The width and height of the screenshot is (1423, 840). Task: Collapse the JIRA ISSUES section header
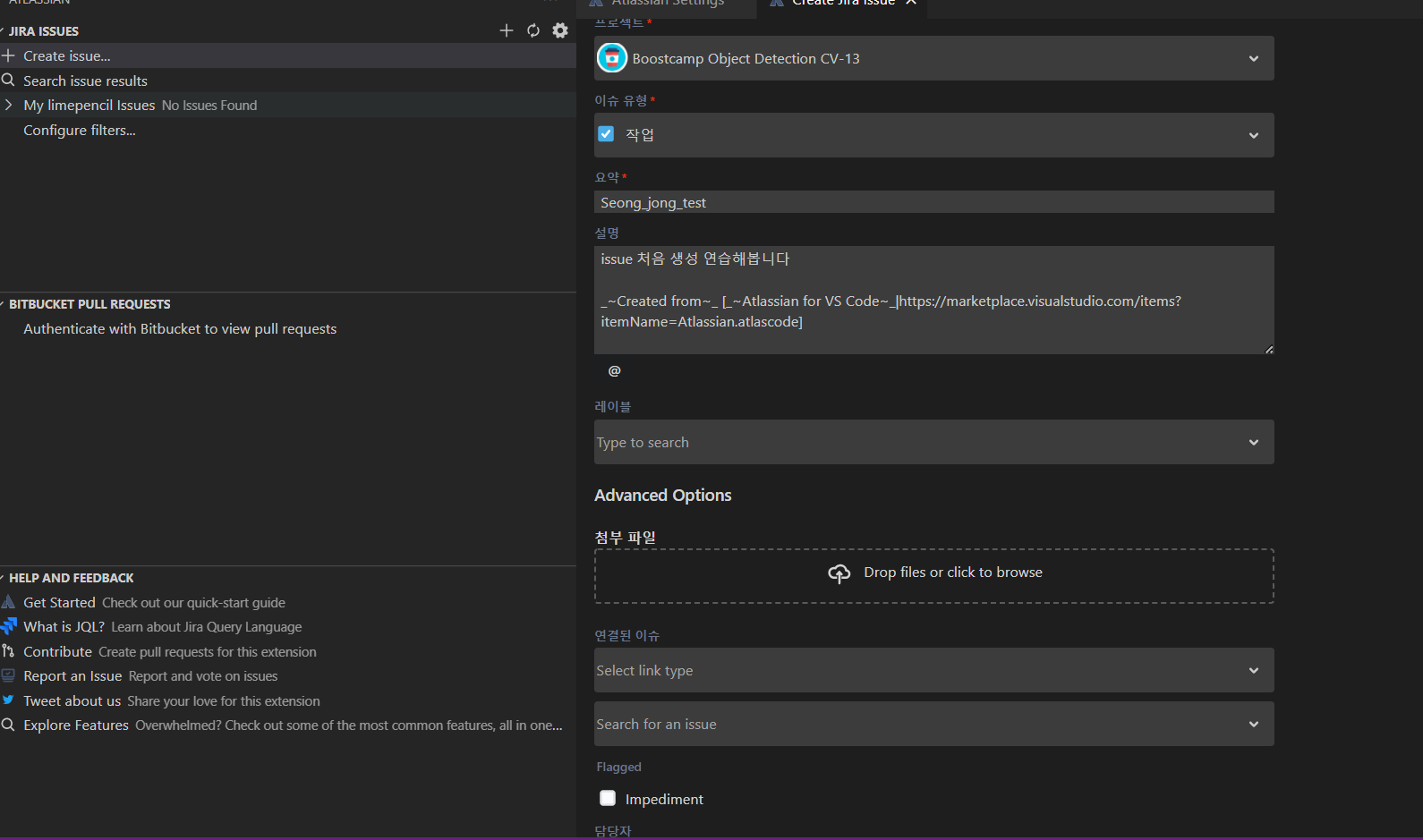(x=43, y=30)
